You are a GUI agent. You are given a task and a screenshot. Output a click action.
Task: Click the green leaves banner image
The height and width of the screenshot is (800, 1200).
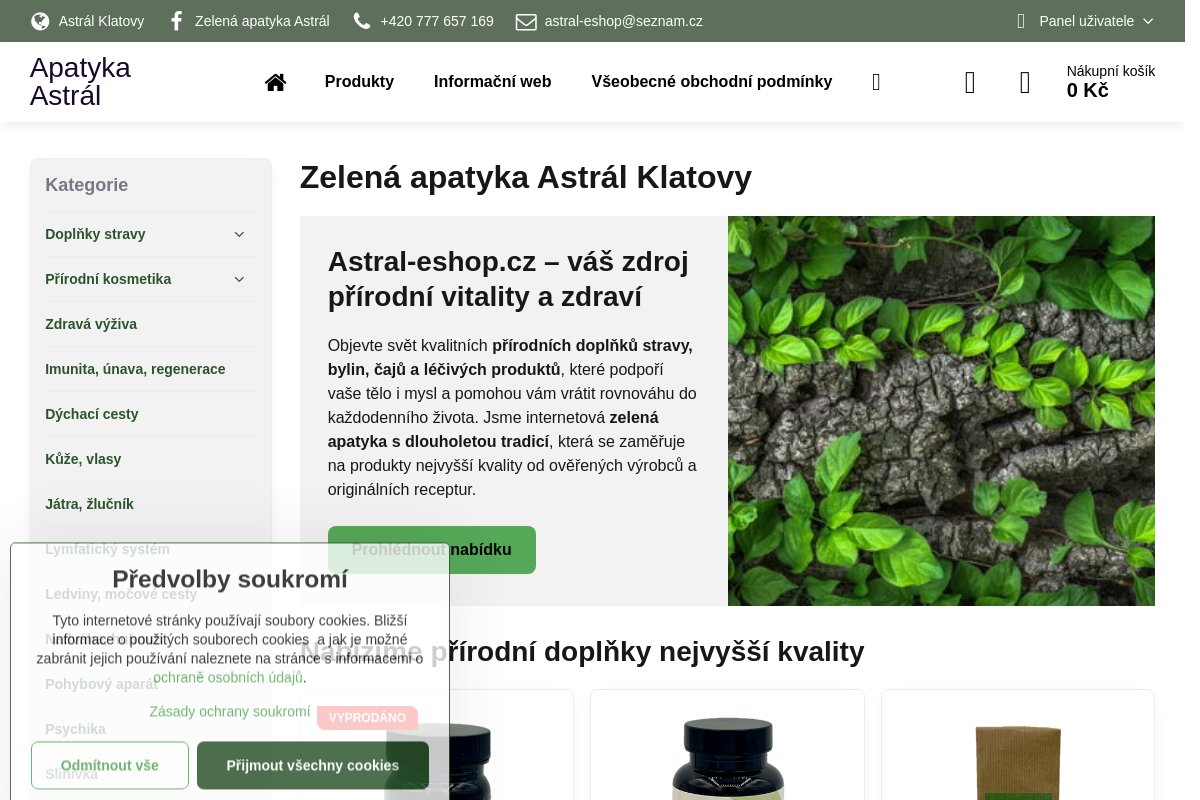[941, 411]
